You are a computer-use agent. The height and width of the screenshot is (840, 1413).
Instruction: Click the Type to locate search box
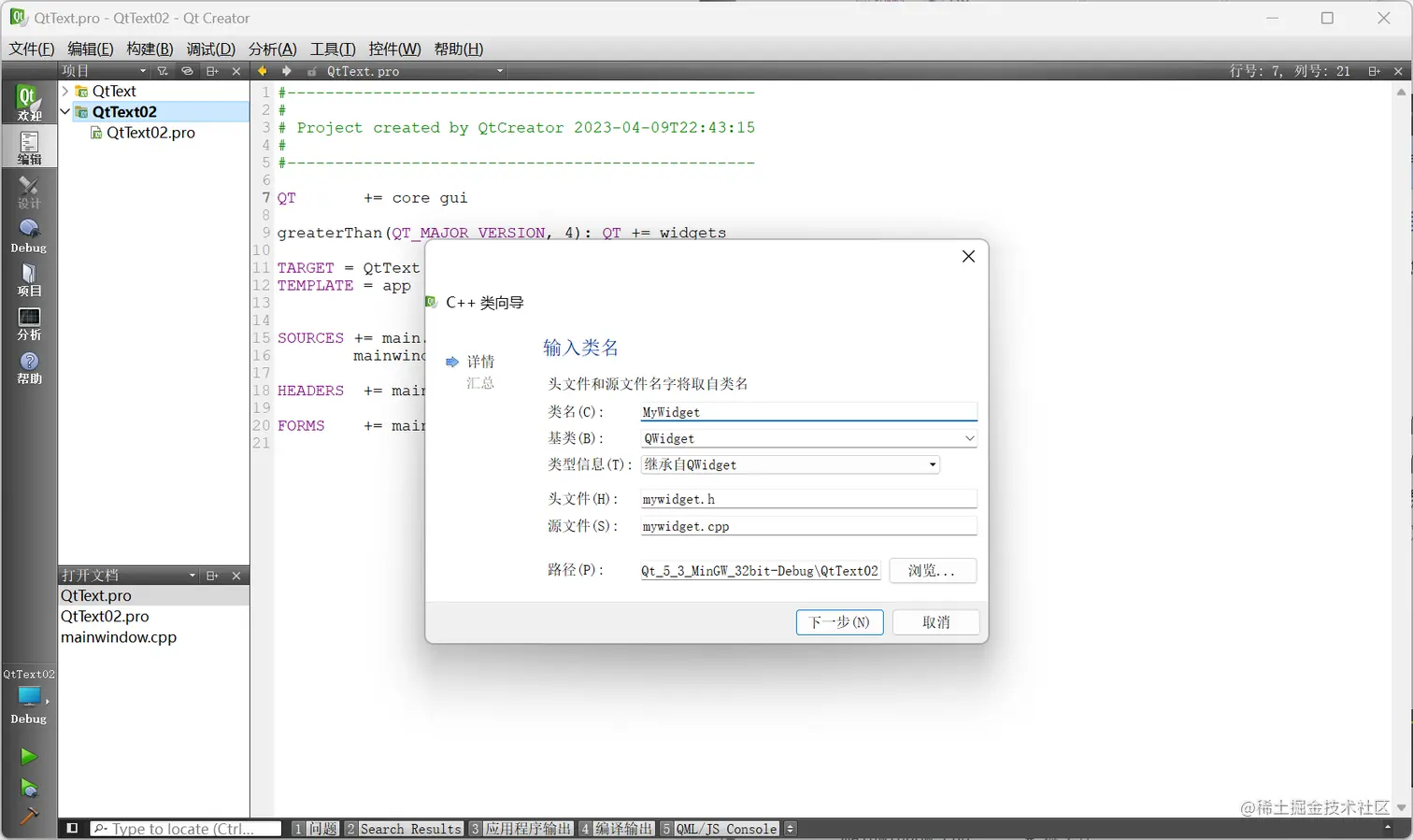tap(185, 829)
